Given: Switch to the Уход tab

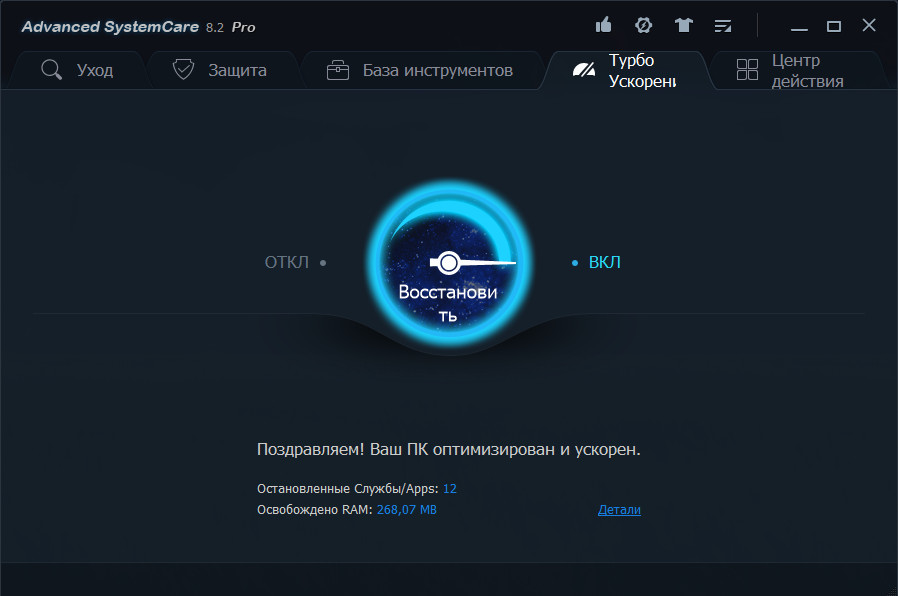Looking at the screenshot, I should click(x=78, y=70).
